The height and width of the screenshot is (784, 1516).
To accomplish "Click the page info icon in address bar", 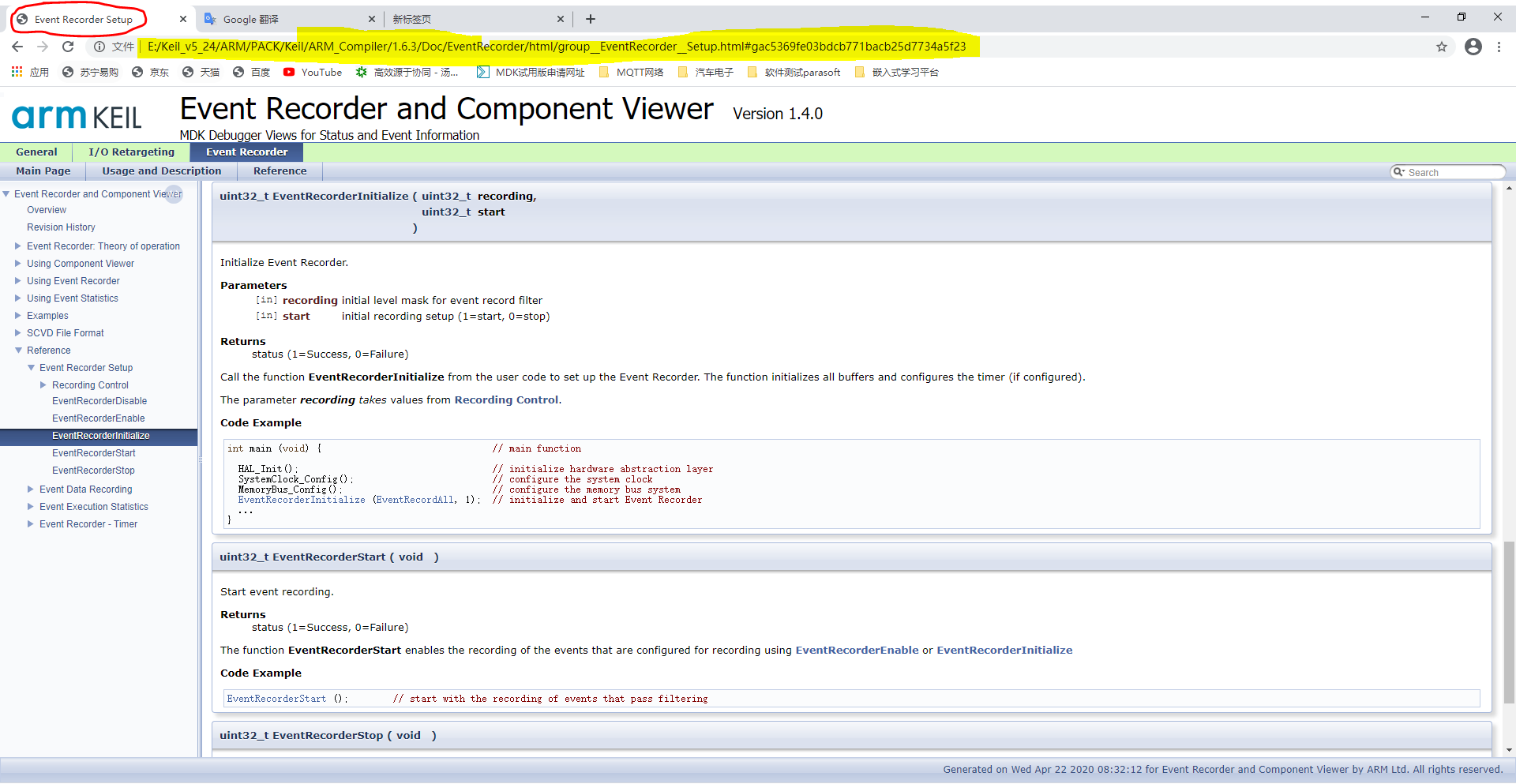I will click(x=99, y=47).
